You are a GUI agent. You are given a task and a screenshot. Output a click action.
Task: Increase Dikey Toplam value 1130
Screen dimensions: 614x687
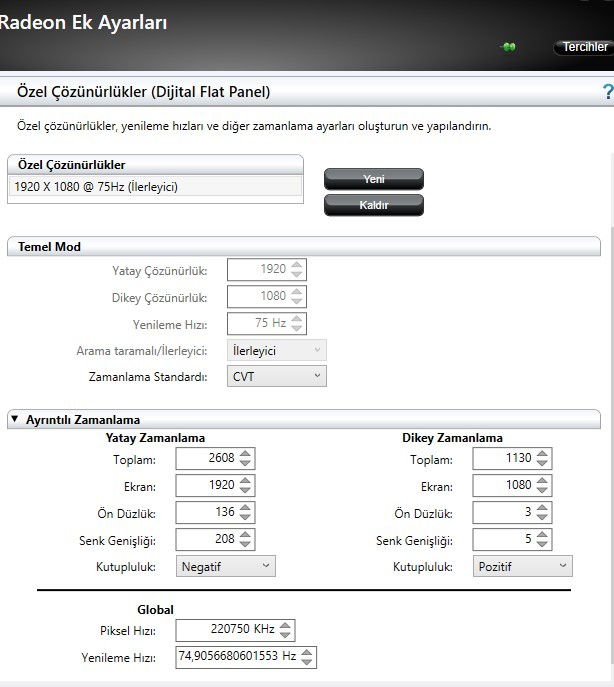coord(542,454)
